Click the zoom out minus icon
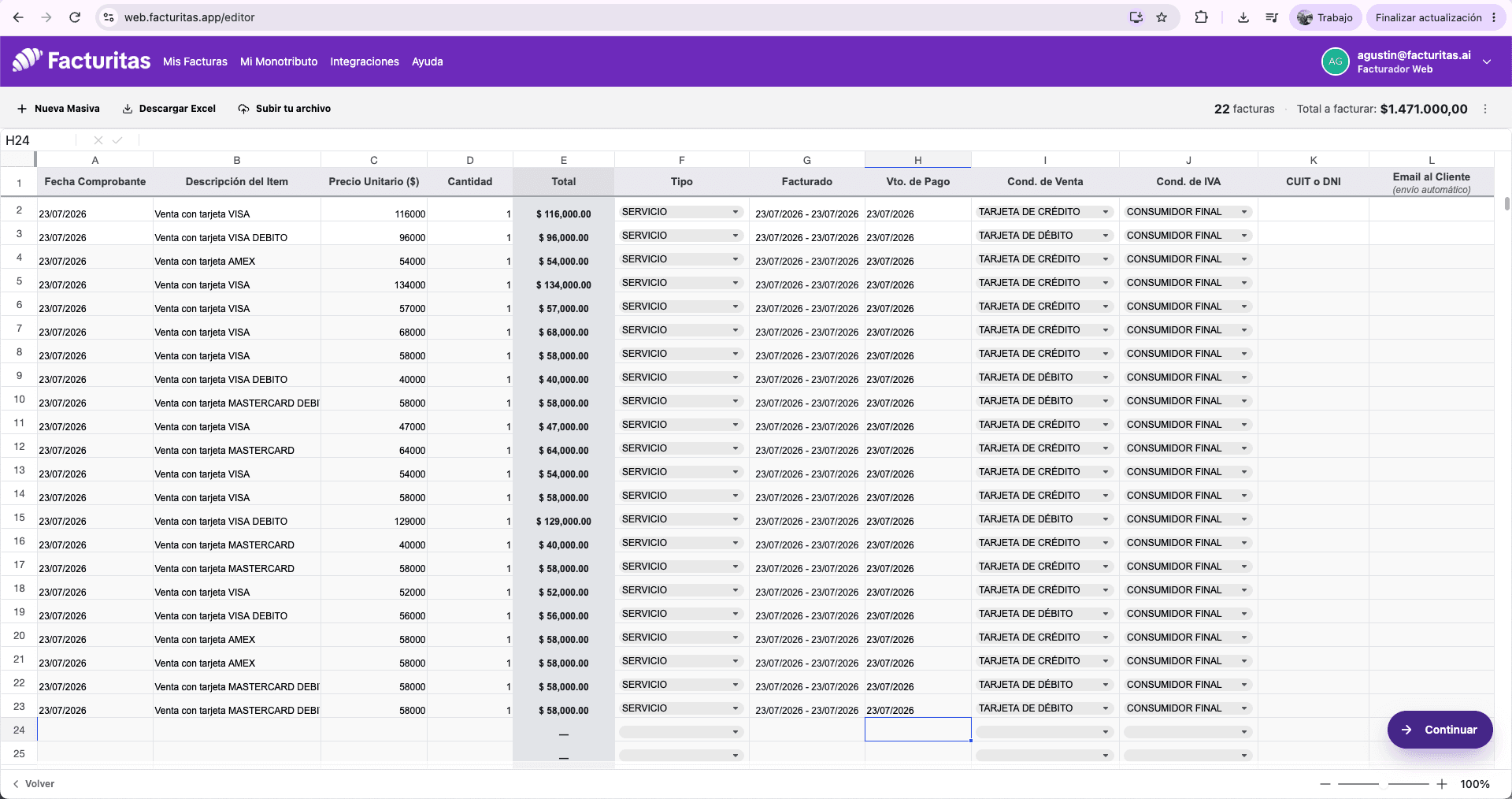1512x799 pixels. pyautogui.click(x=1325, y=784)
